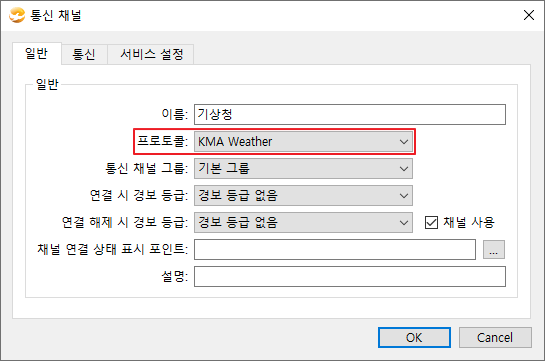Expand the 통신 채널 그룹 dropdown
This screenshot has width=545, height=361.
click(x=303, y=169)
